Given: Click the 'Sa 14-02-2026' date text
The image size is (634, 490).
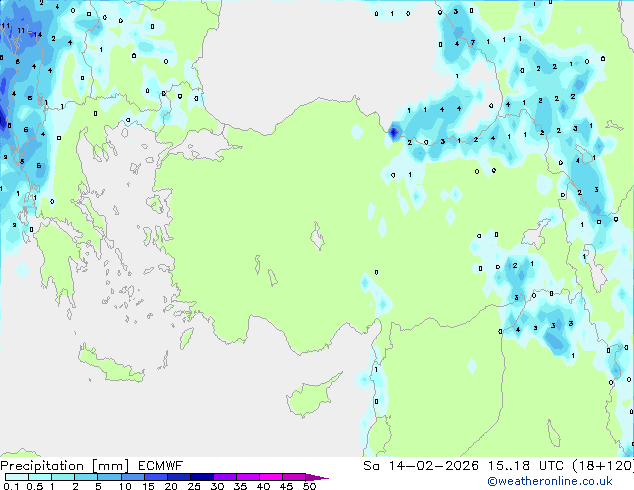Looking at the screenshot, I should (421, 466).
